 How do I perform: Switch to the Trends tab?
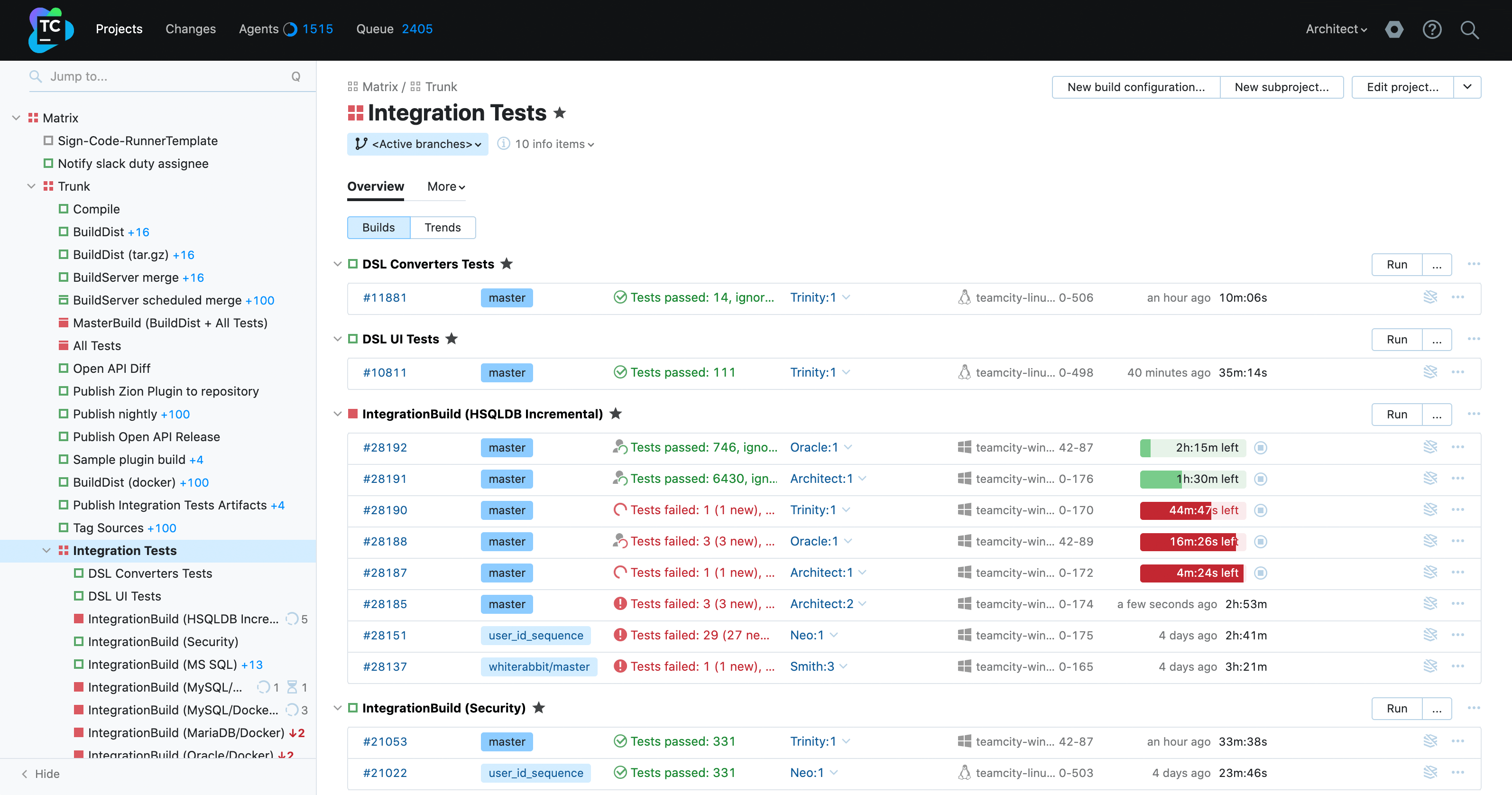[x=443, y=226]
